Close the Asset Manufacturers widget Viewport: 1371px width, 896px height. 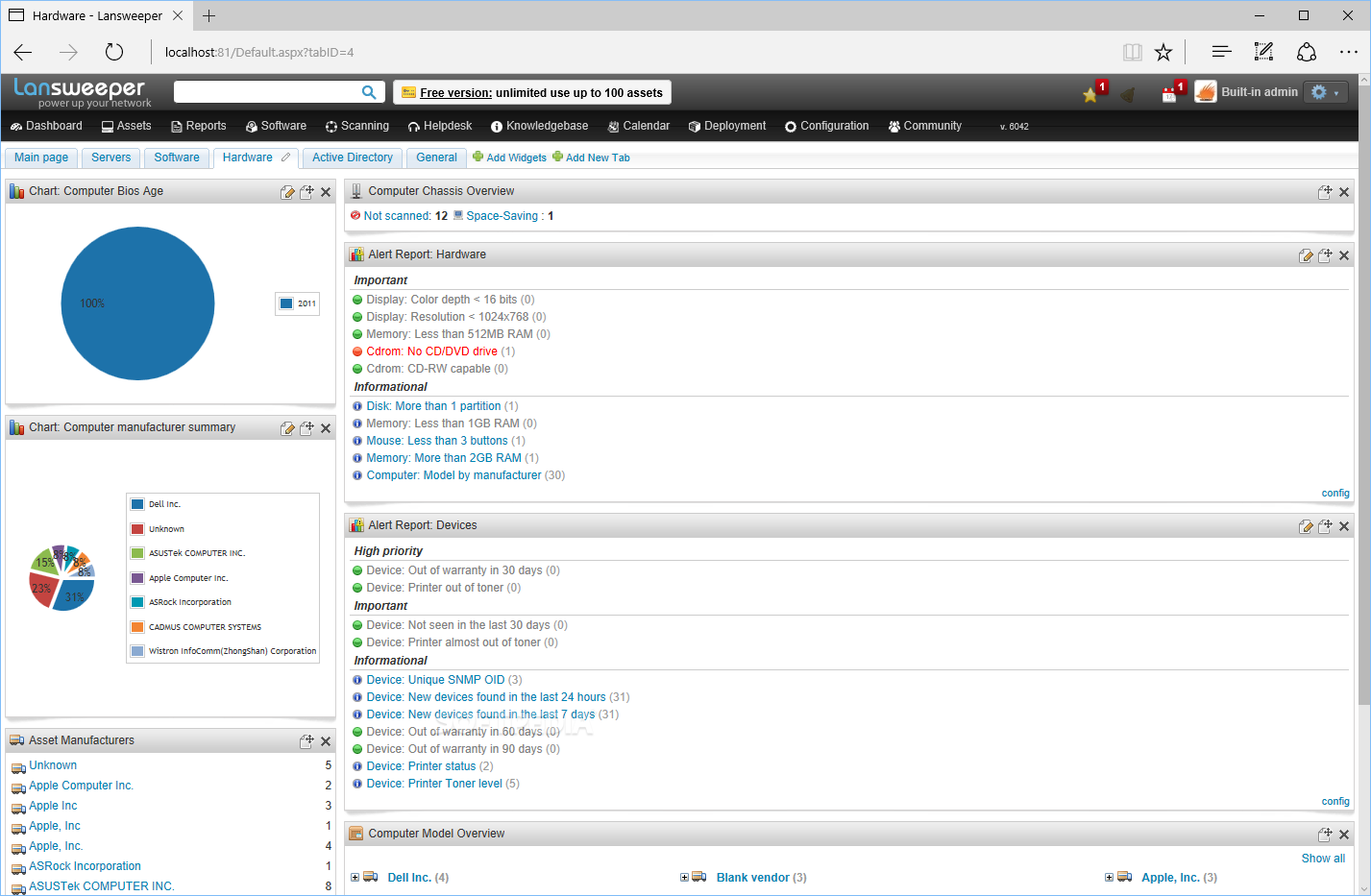click(x=326, y=741)
